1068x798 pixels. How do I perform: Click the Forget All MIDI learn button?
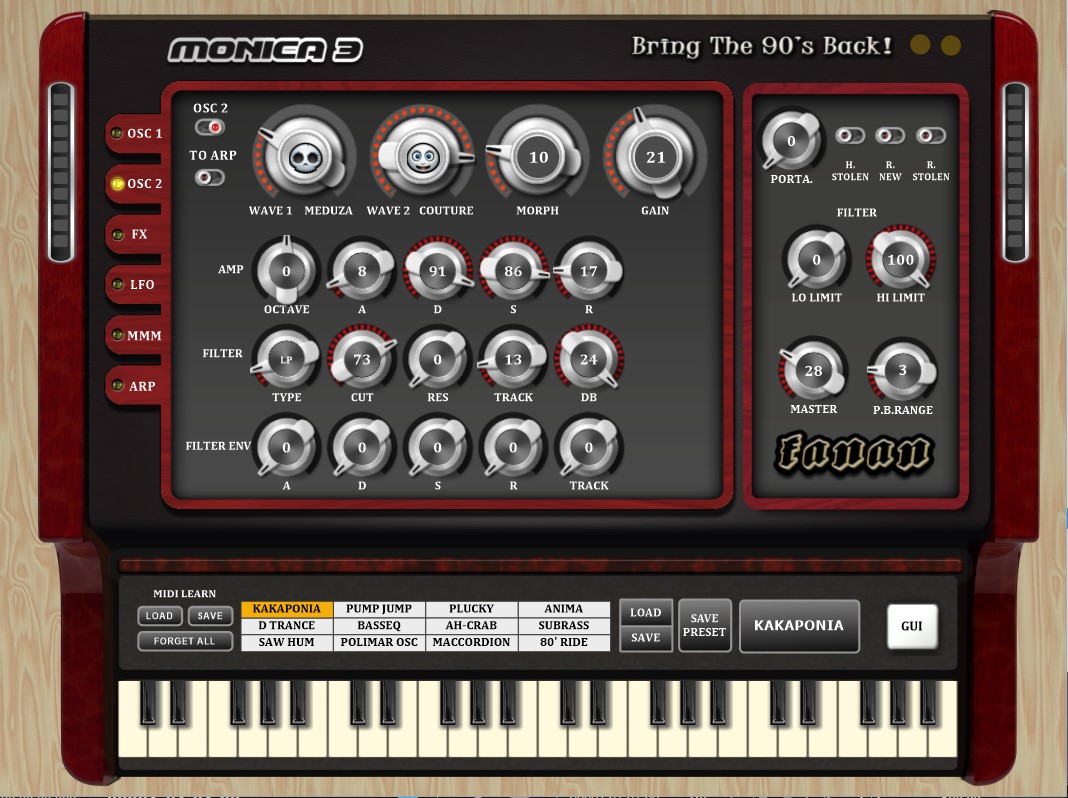(185, 641)
